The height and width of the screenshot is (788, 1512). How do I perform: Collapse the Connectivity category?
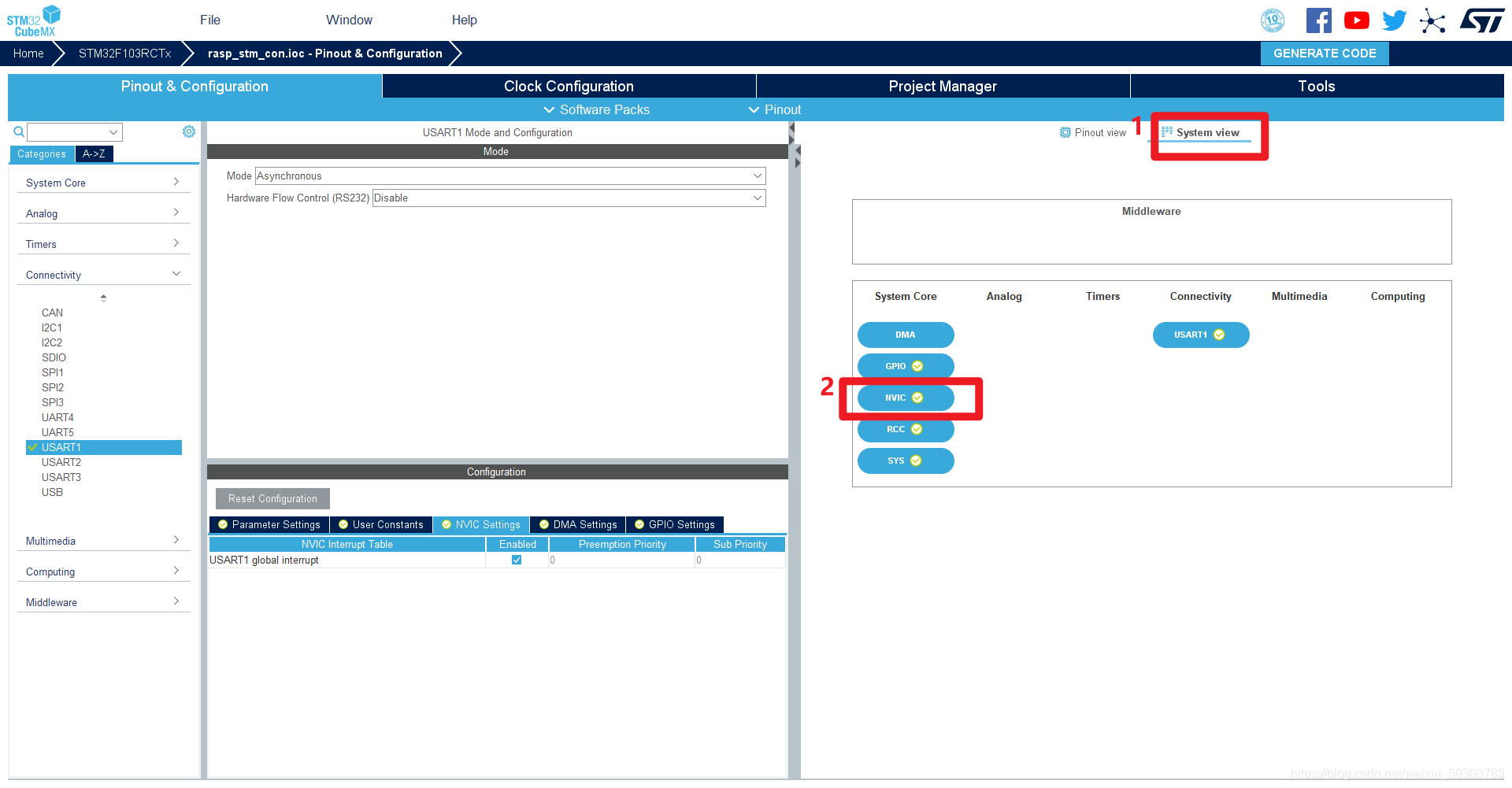click(103, 275)
